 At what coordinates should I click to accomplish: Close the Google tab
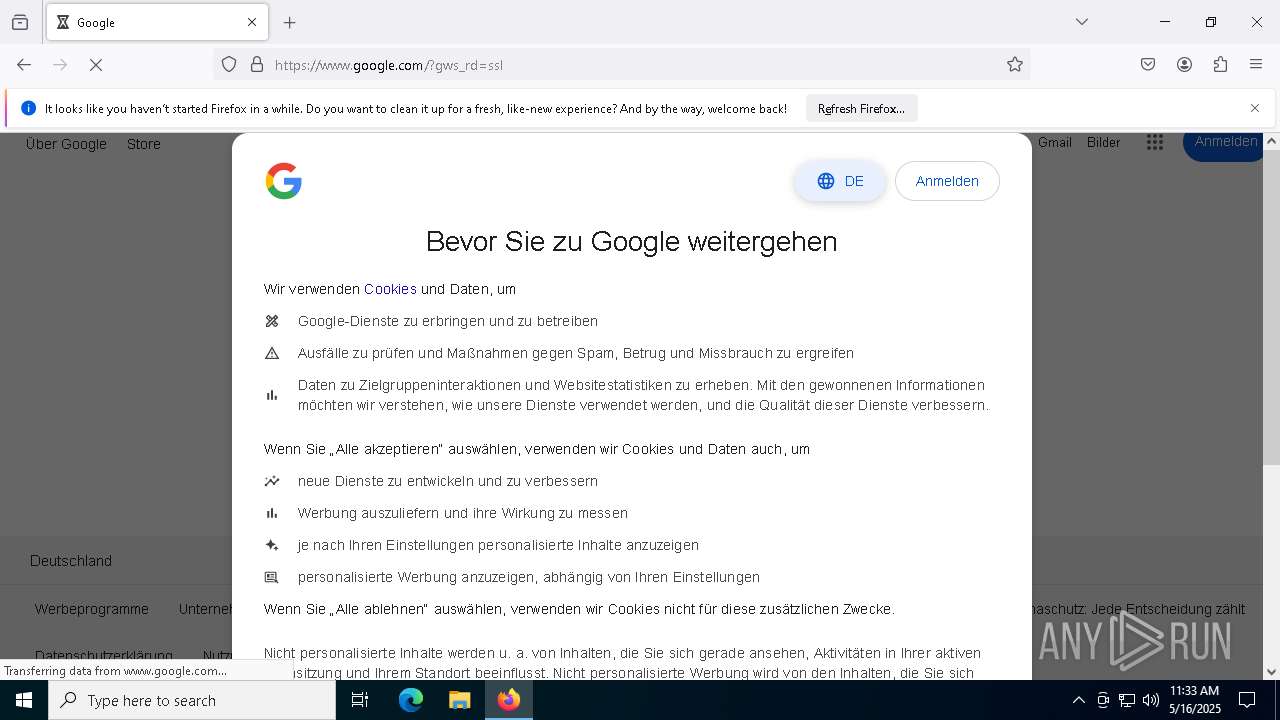(252, 22)
